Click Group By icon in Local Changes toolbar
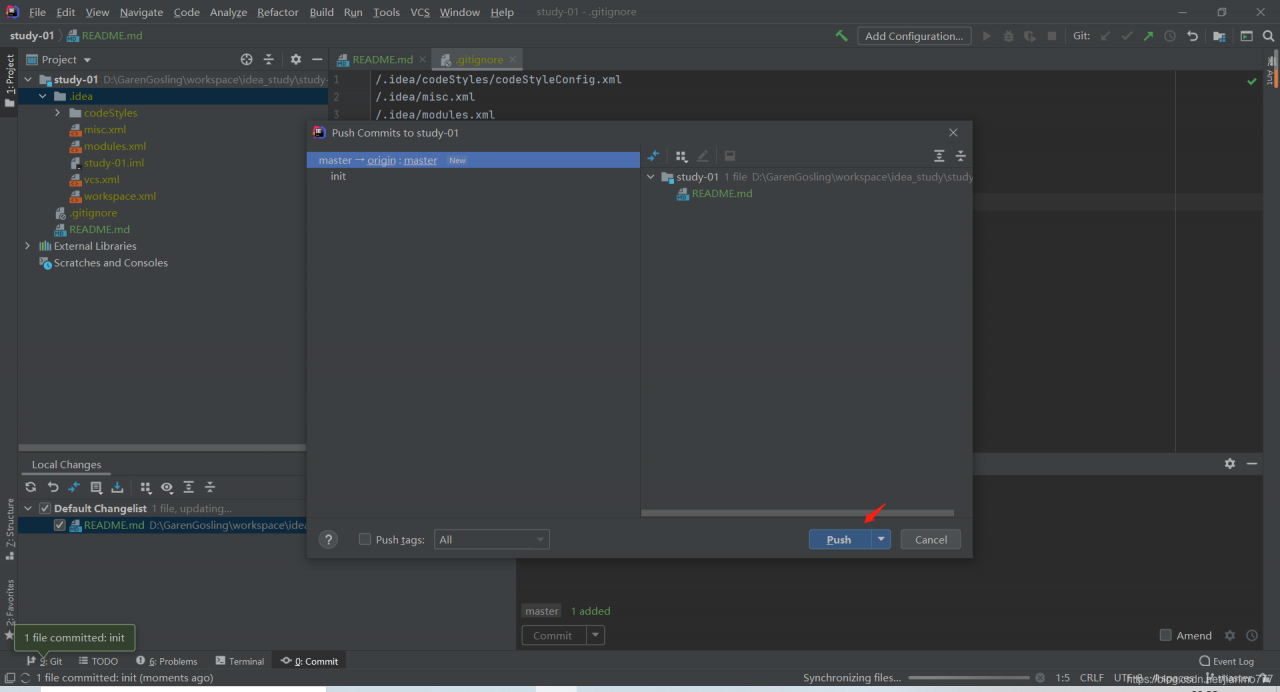1280x692 pixels. 146,487
